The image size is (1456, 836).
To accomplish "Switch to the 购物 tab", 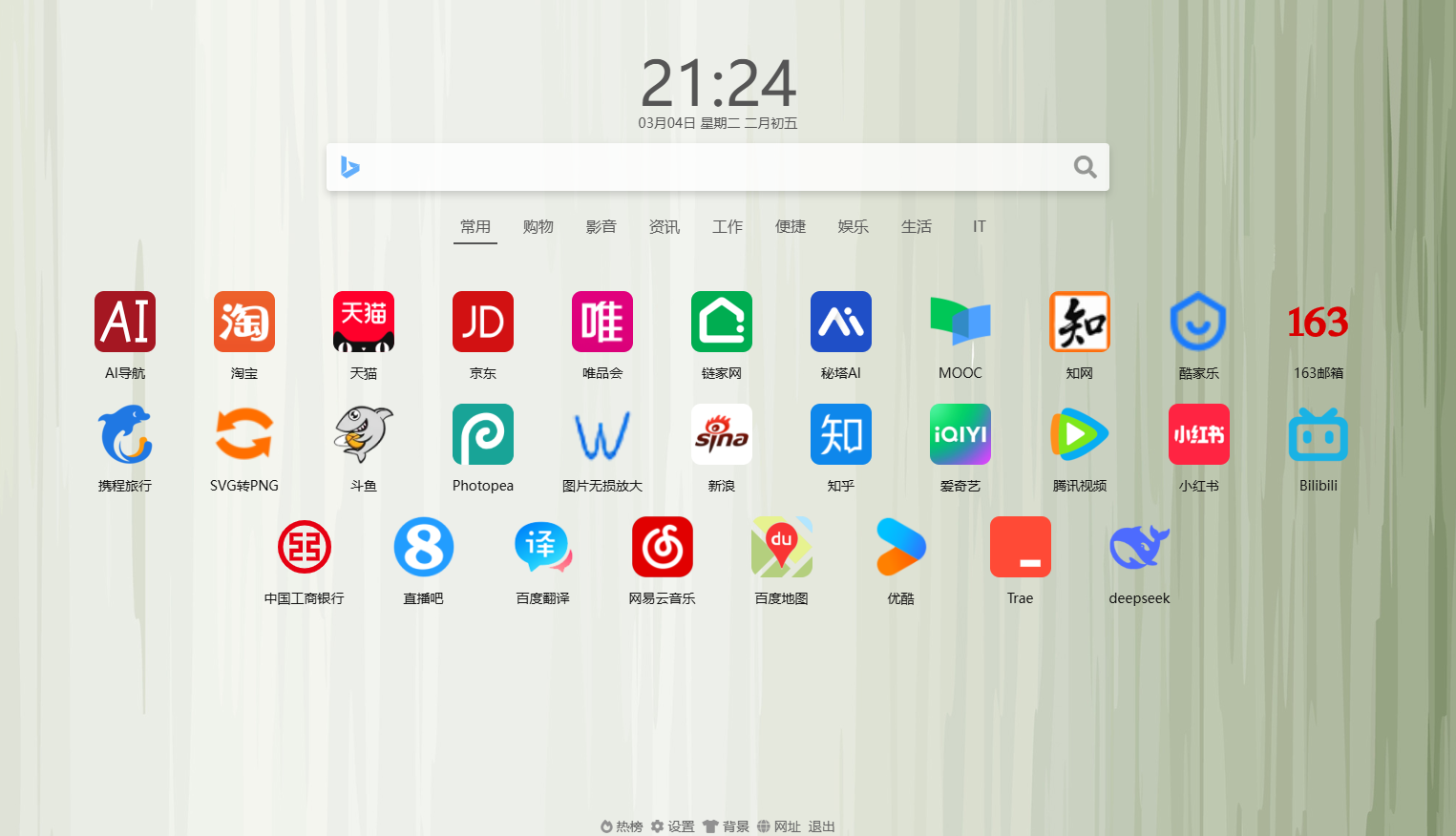I will 538,227.
